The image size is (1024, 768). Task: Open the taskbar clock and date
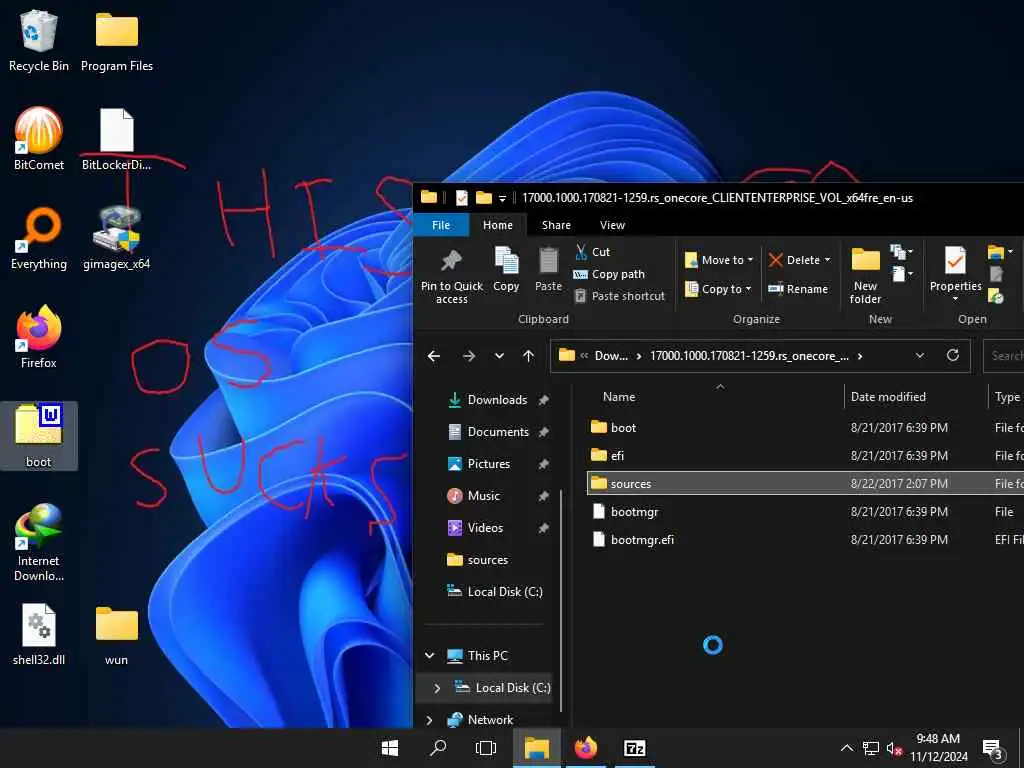click(938, 748)
